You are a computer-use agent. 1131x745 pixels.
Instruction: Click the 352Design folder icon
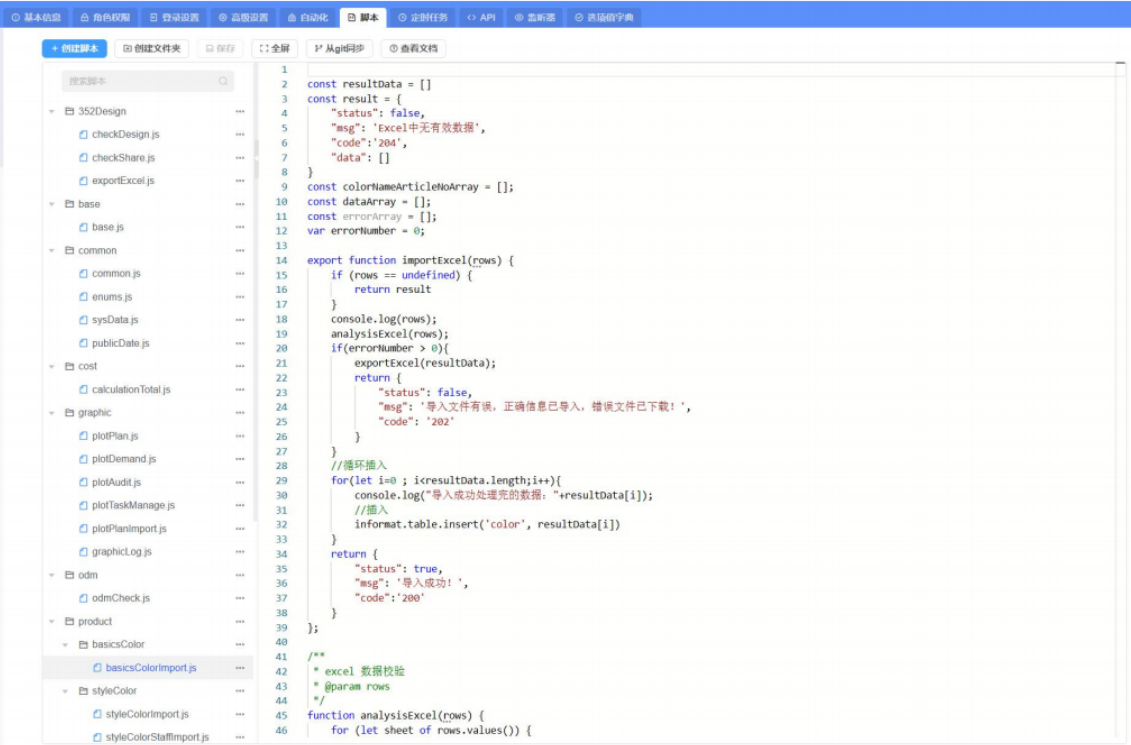[x=69, y=111]
